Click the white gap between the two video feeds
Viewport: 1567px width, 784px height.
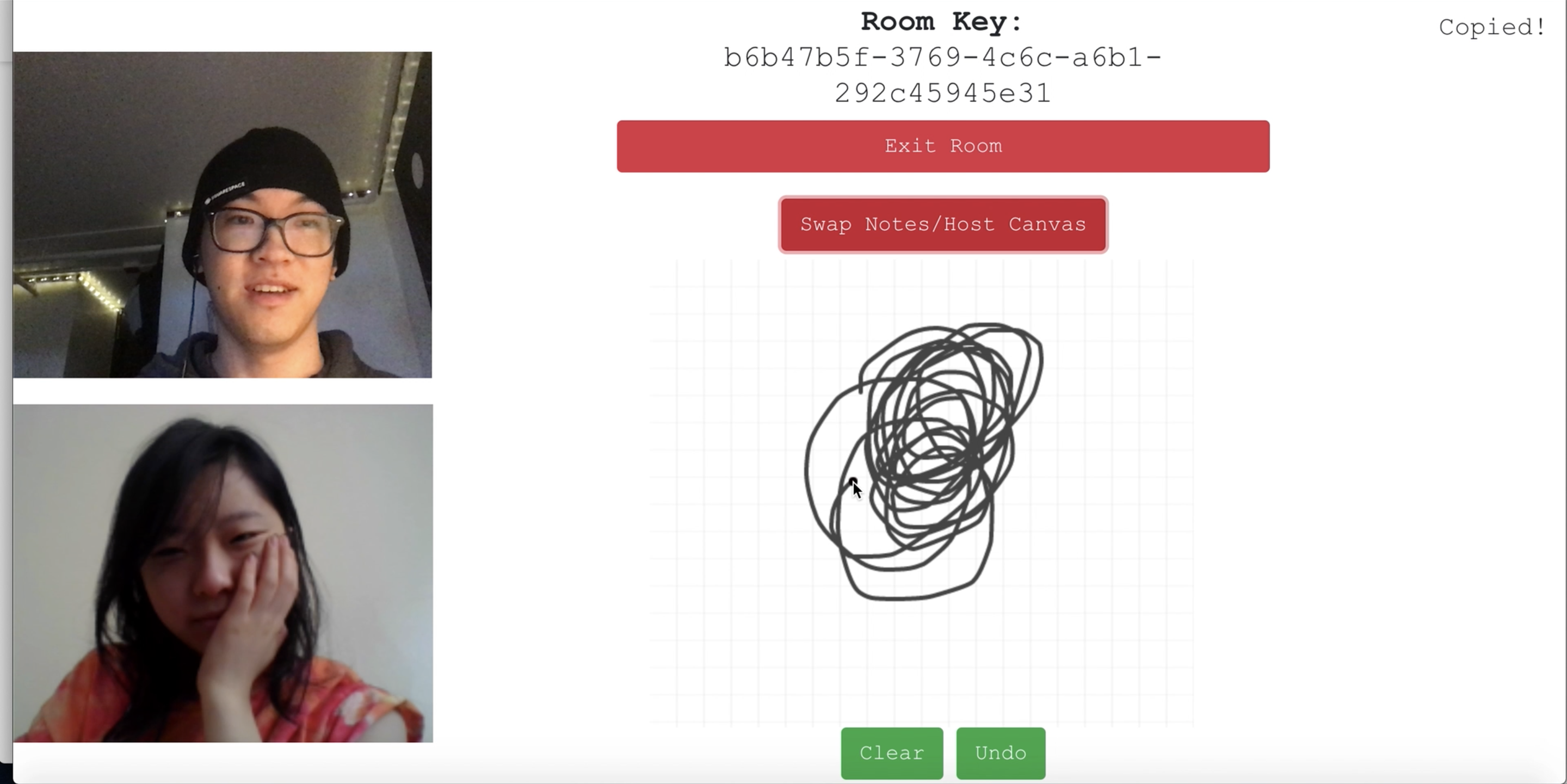tap(223, 391)
